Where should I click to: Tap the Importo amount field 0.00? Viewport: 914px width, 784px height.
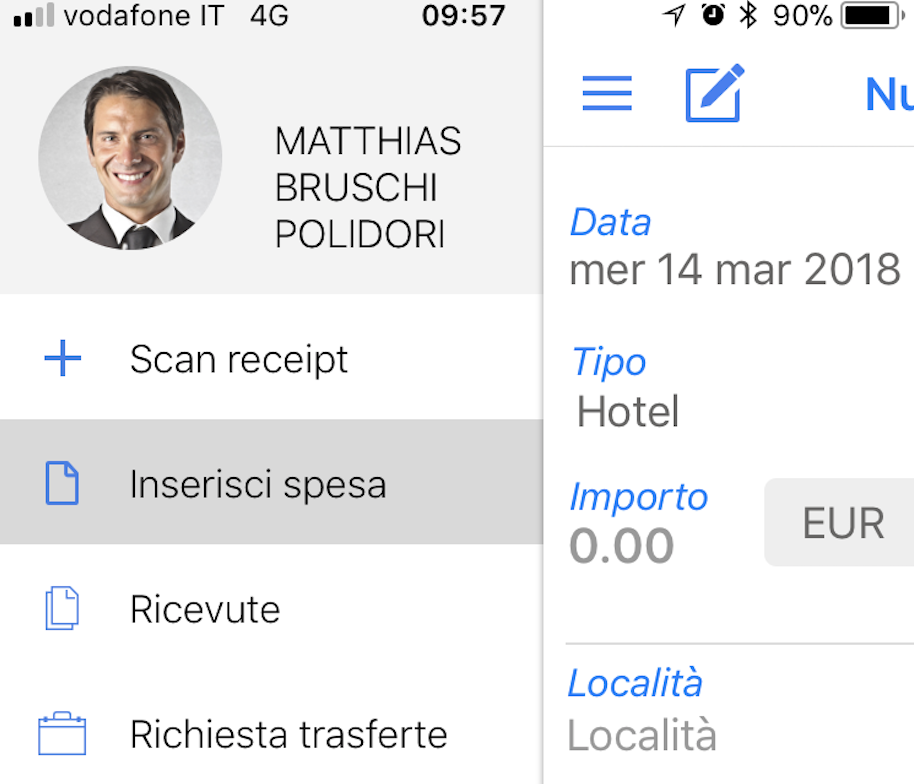click(x=622, y=546)
